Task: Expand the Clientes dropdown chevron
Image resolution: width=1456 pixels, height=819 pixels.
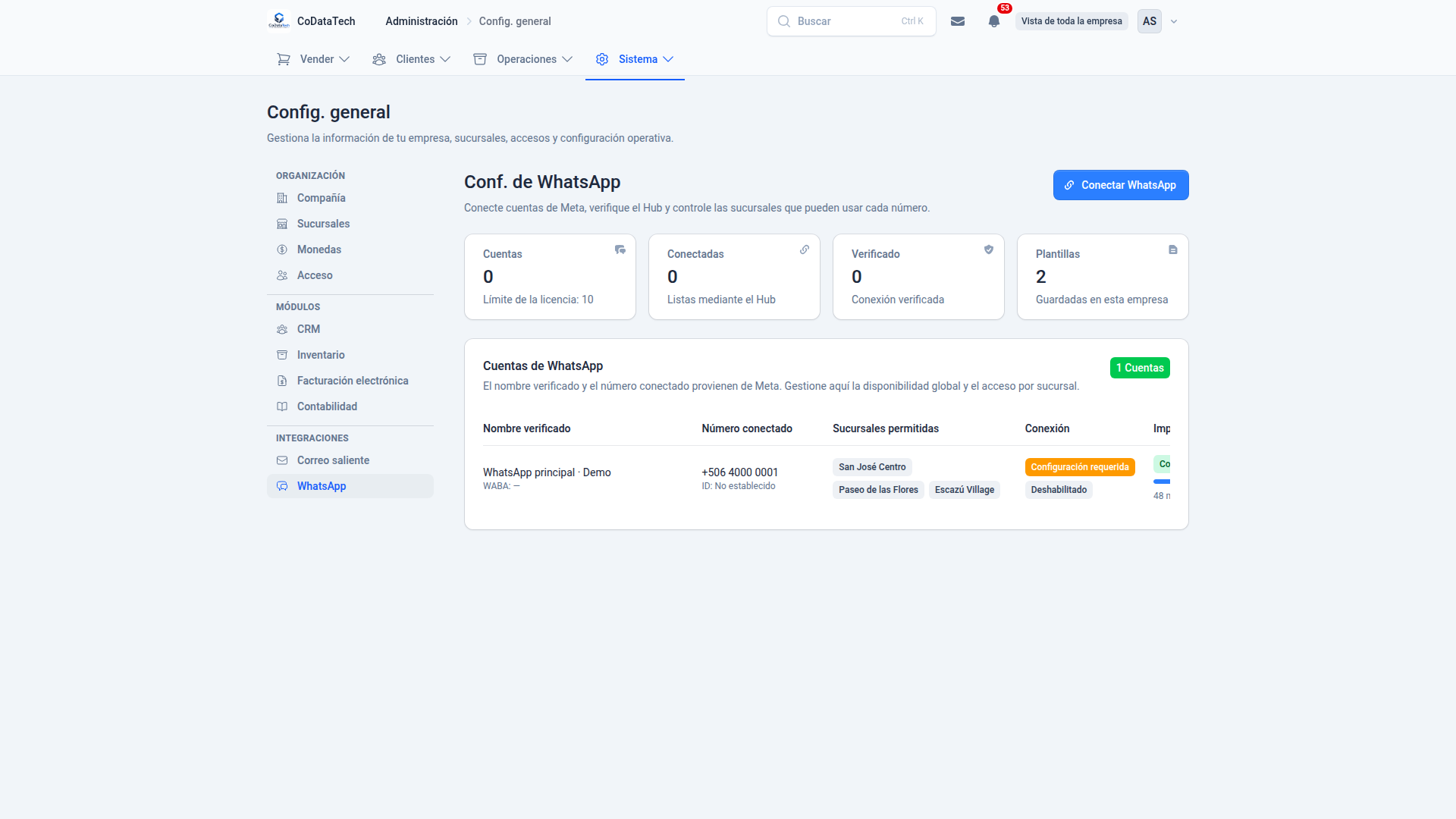Action: 445,59
